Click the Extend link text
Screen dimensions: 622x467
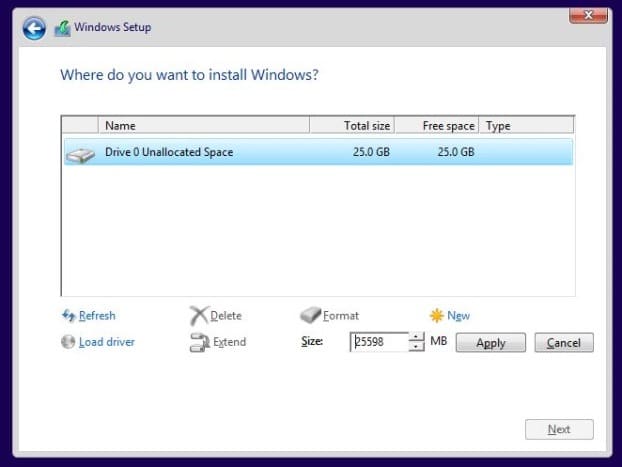[230, 342]
